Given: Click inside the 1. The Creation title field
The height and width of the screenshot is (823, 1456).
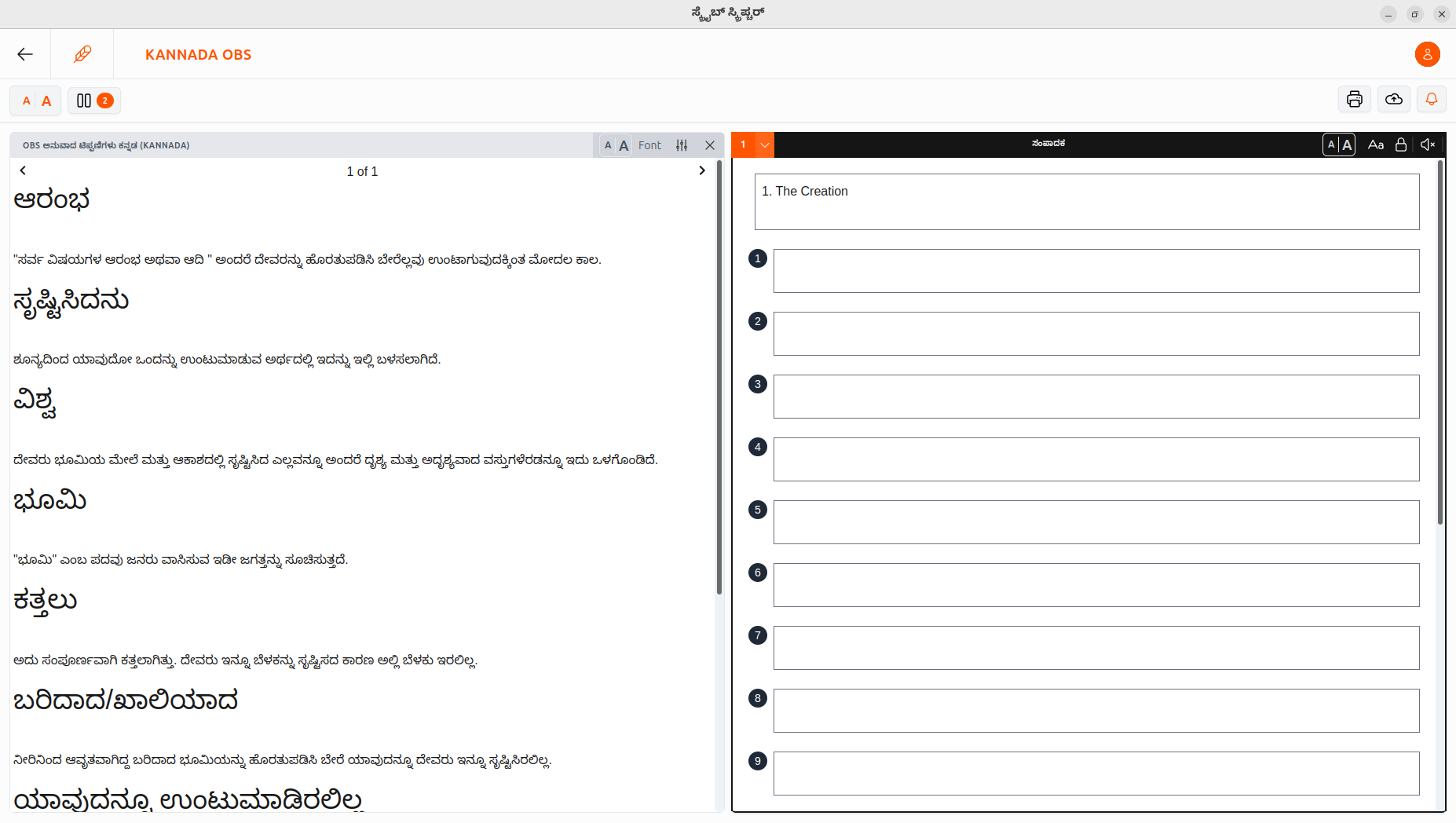Looking at the screenshot, I should tap(1086, 202).
